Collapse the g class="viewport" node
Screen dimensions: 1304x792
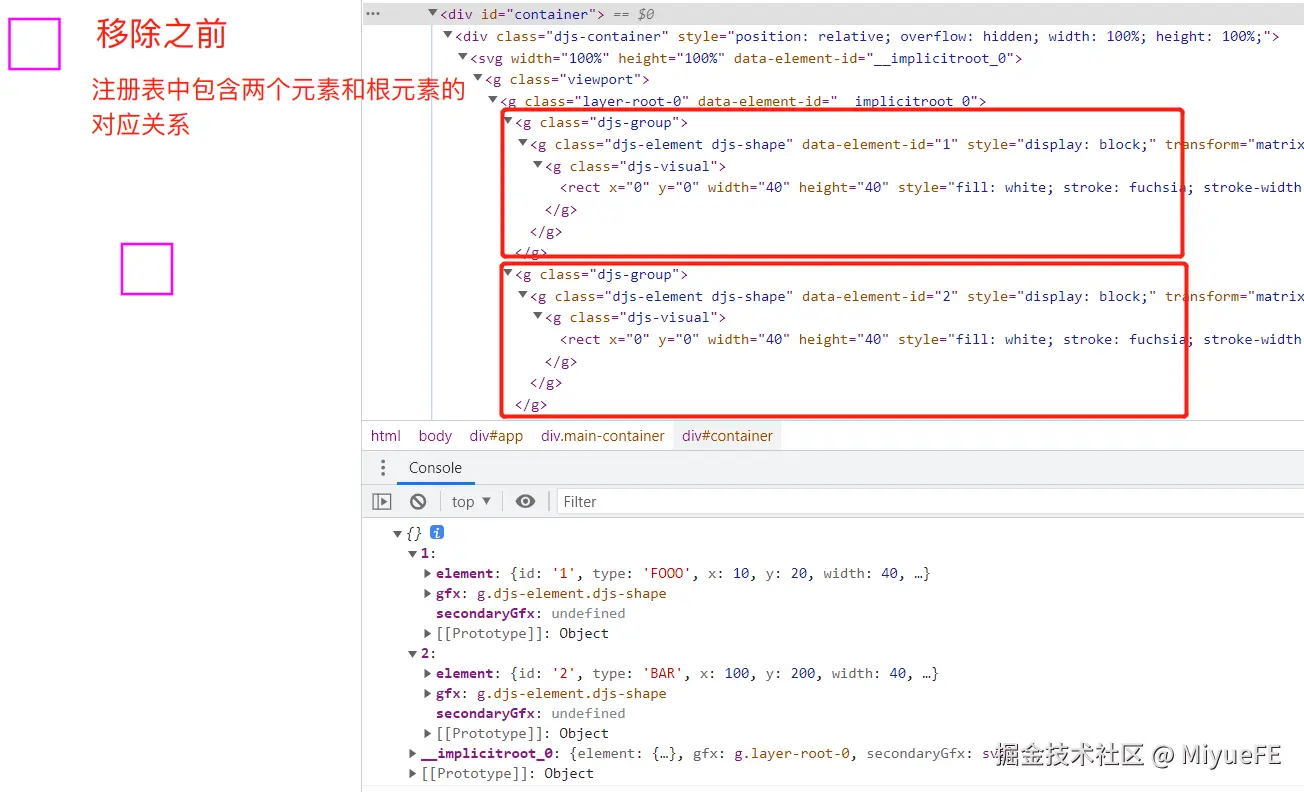pos(478,79)
